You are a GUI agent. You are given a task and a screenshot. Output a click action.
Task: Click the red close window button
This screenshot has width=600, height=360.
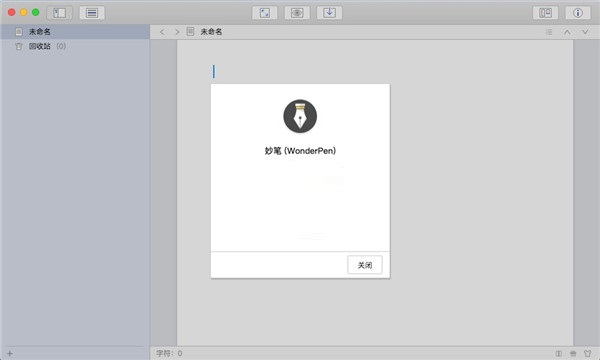[x=11, y=12]
